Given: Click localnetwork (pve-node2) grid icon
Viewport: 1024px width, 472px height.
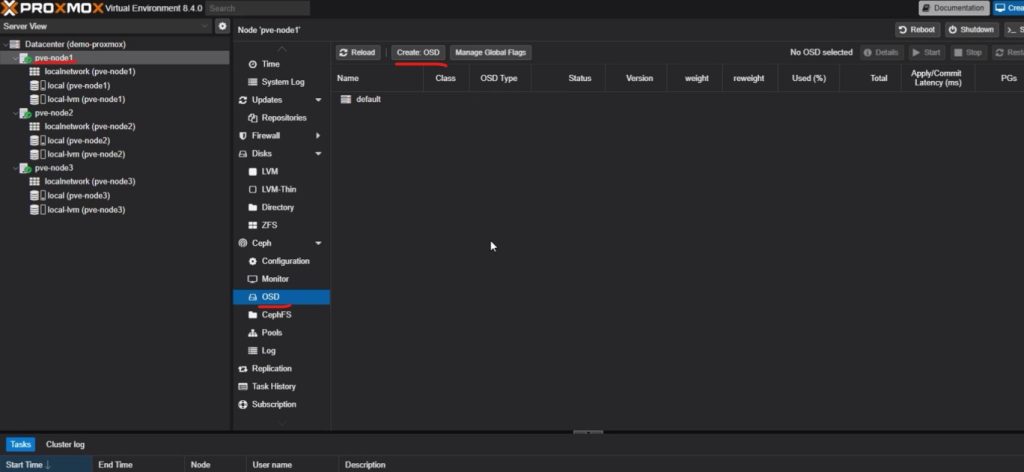Looking at the screenshot, I should (35, 127).
